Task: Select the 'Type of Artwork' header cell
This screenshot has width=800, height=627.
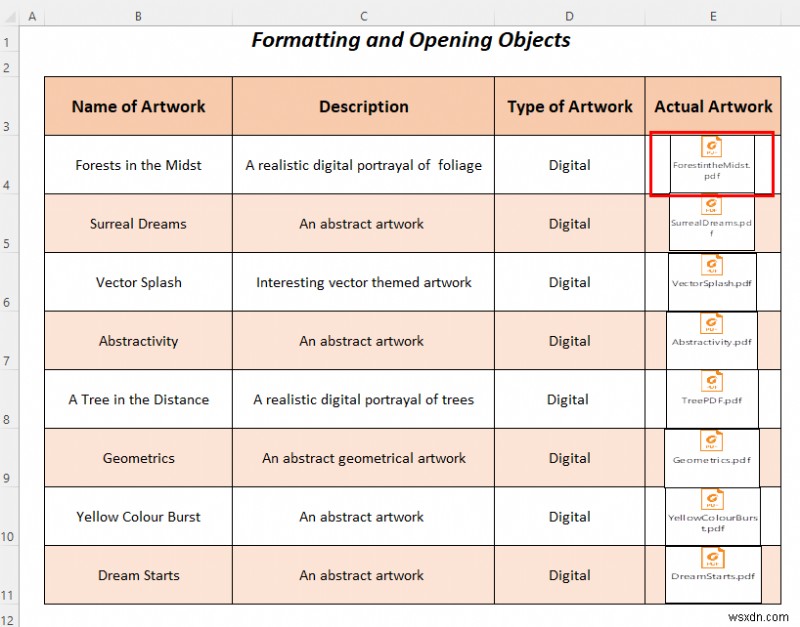Action: click(x=569, y=106)
